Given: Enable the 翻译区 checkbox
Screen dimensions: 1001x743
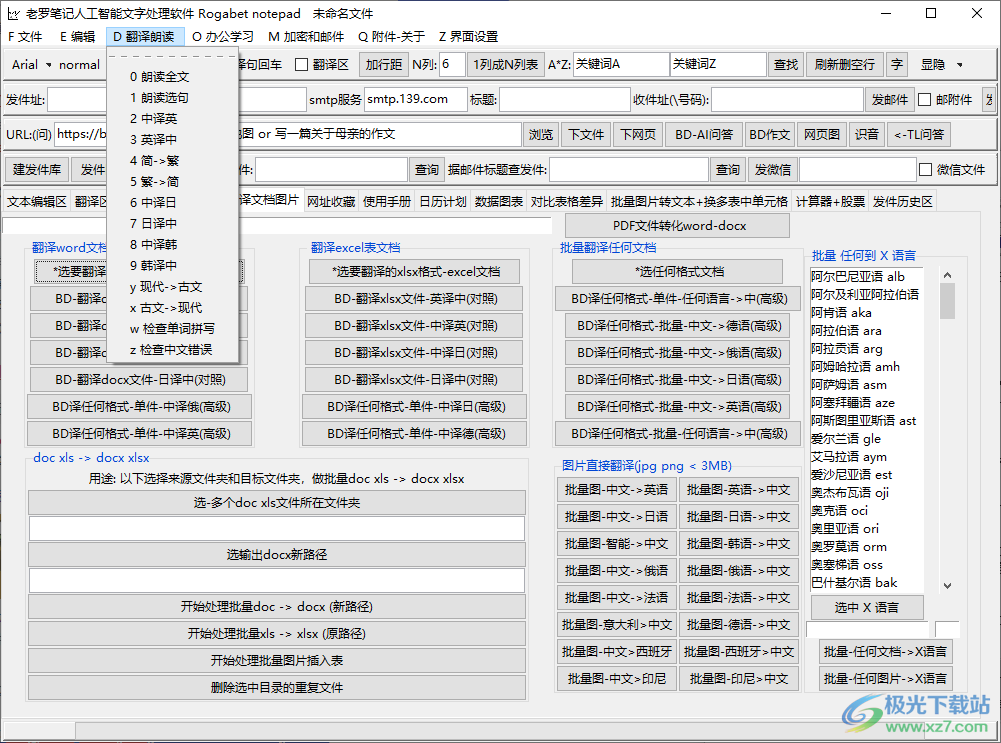Looking at the screenshot, I should 300,65.
